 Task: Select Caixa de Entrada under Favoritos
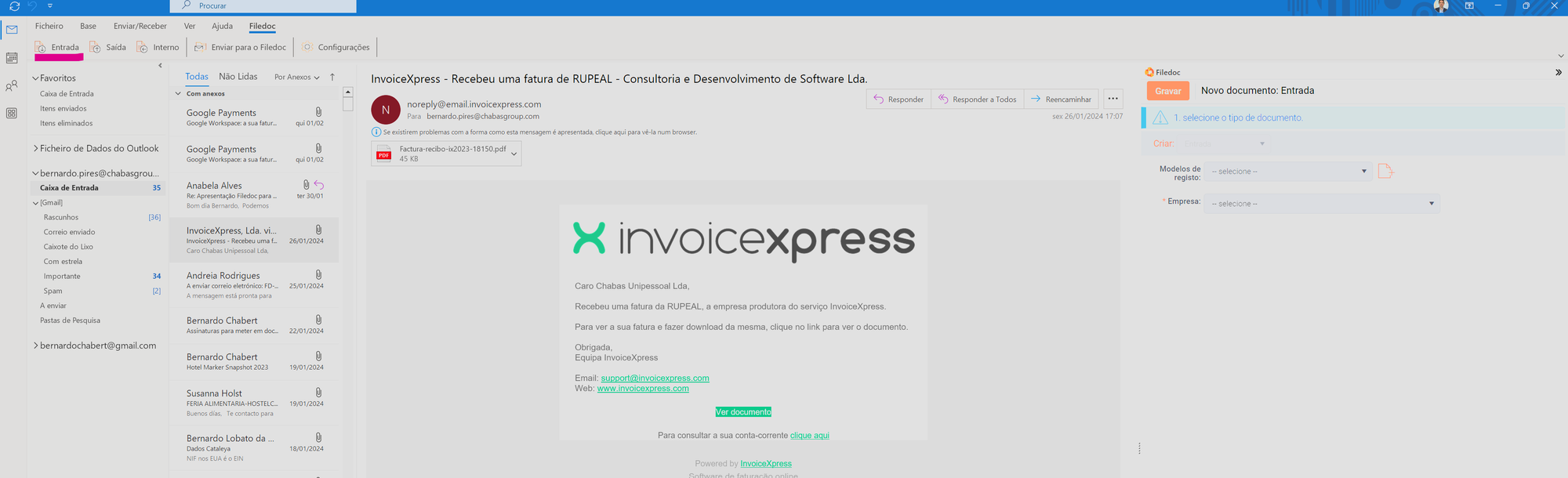pos(67,94)
